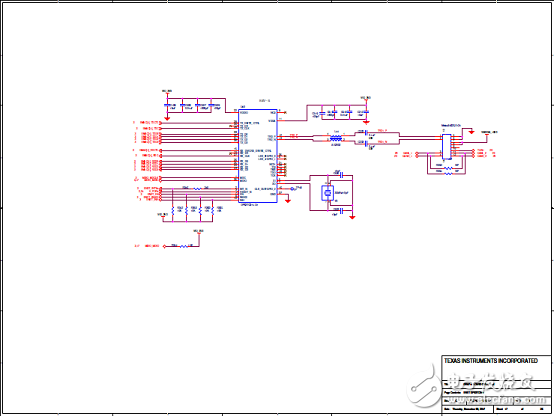The image size is (554, 416).
Task: Select the capacitor below the crystal oscillator
Action: (341, 211)
